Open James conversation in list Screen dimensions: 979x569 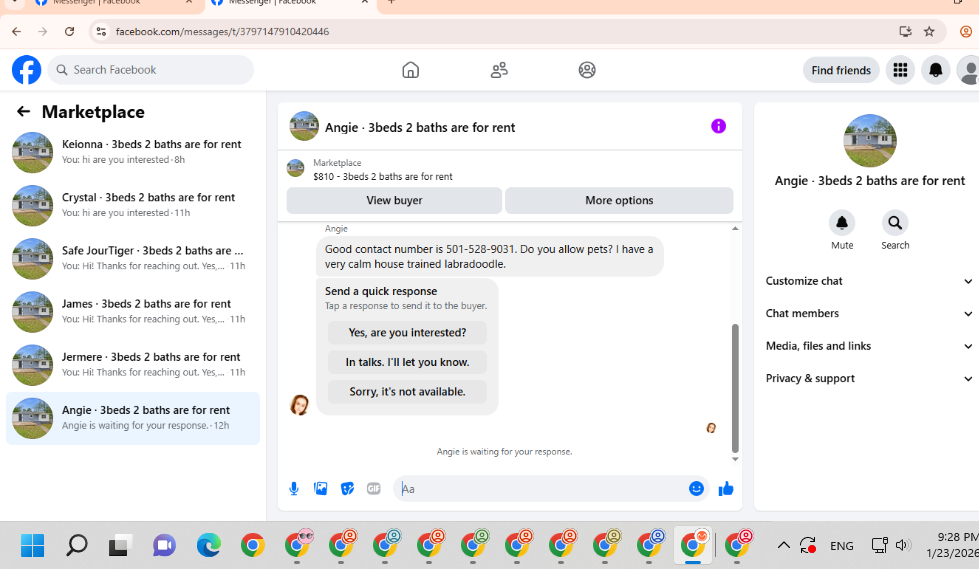point(132,311)
